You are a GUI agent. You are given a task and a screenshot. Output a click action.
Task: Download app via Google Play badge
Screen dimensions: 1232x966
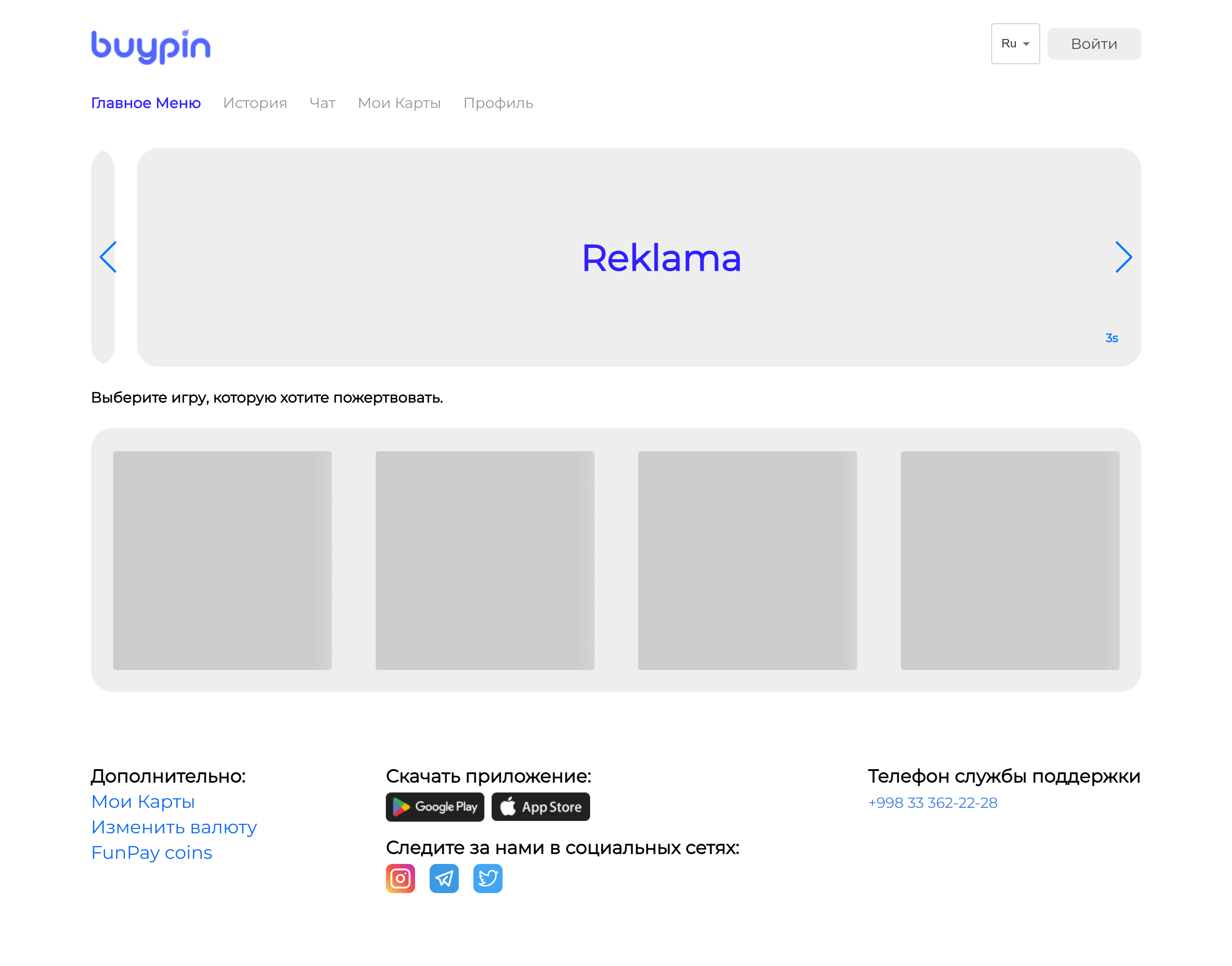tap(435, 806)
